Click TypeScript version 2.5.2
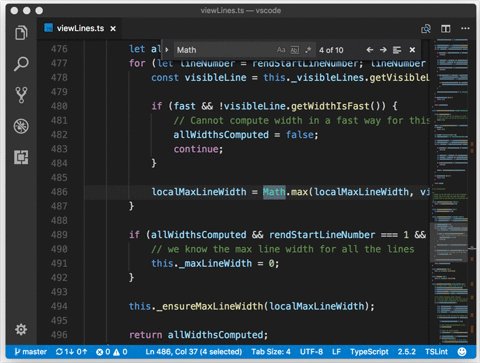 [x=407, y=352]
